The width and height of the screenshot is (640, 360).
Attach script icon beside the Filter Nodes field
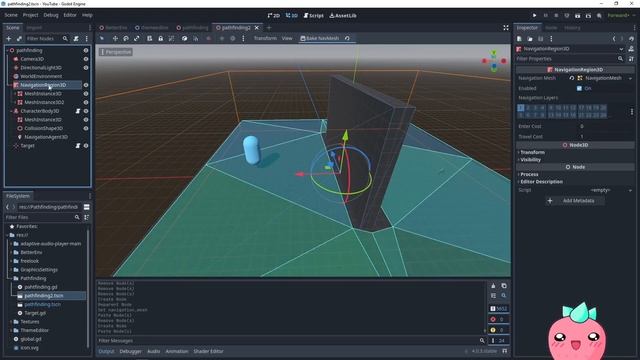[x=76, y=38]
